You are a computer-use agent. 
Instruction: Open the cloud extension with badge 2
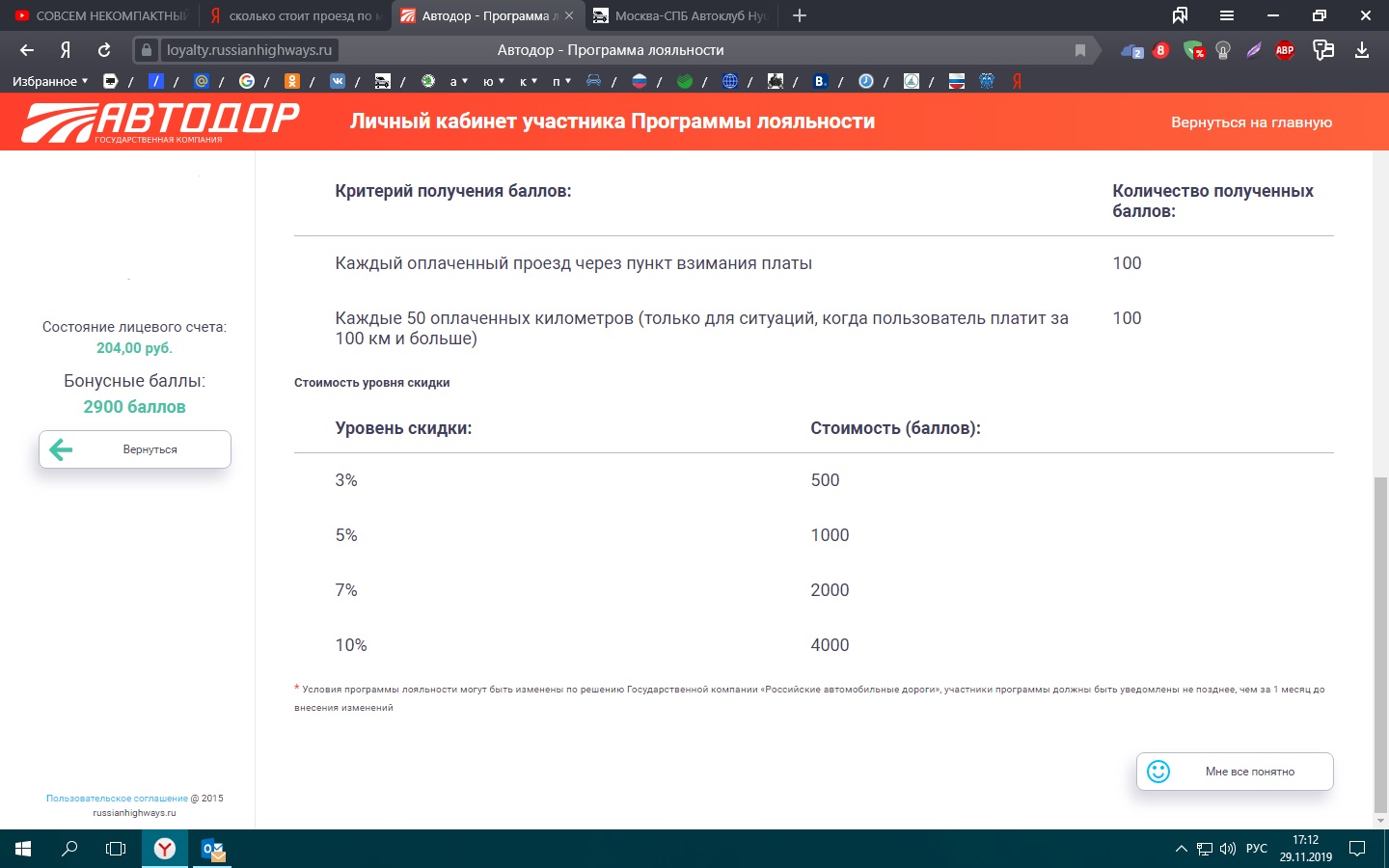[x=1131, y=50]
